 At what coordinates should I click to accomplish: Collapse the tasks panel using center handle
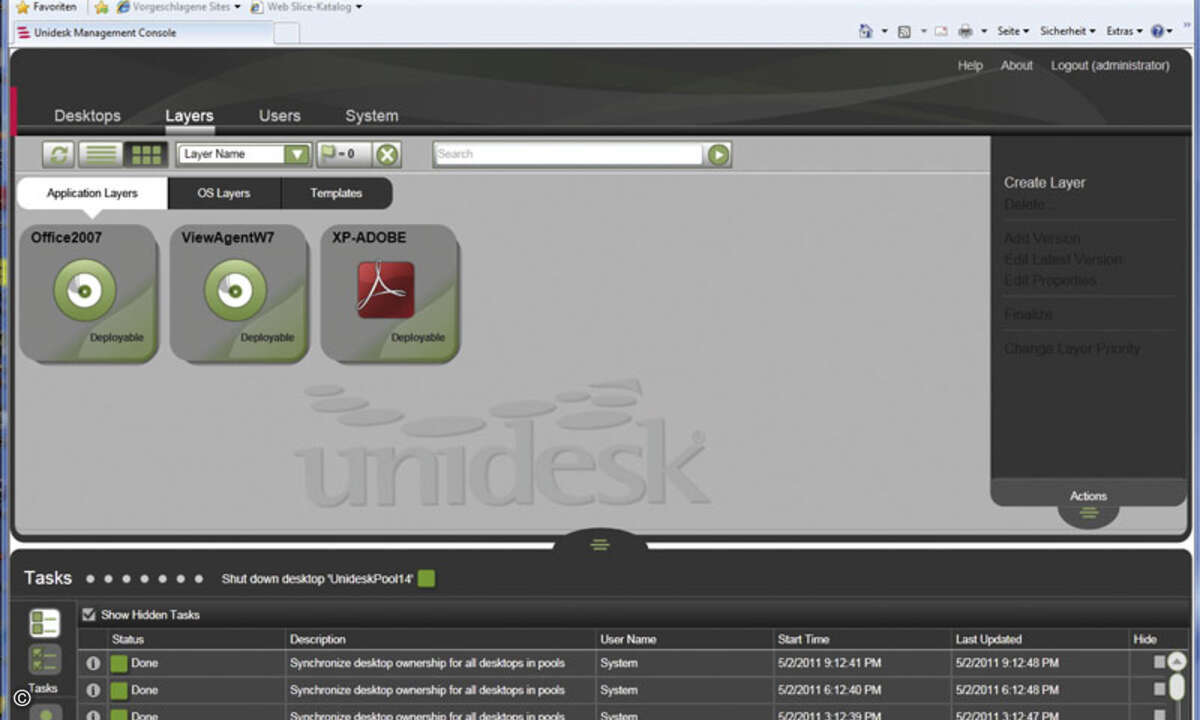[x=600, y=544]
